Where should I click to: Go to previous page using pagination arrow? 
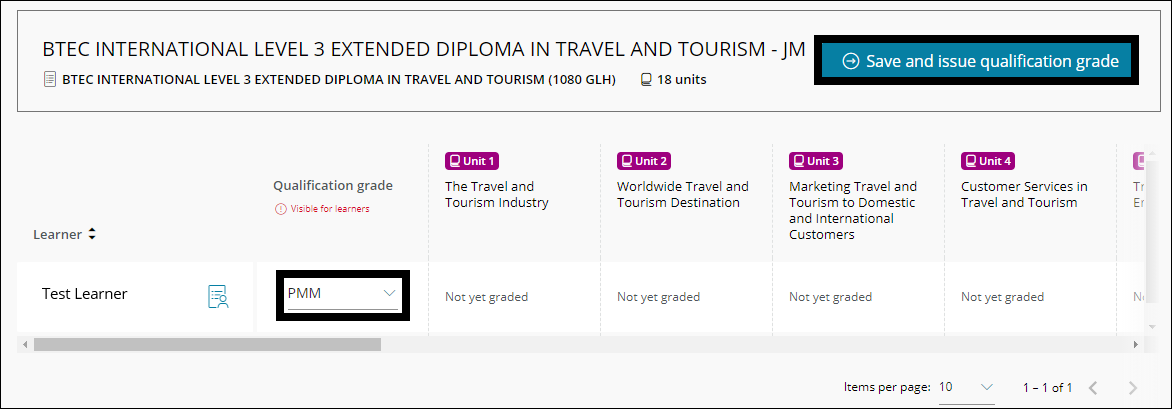tap(1093, 387)
